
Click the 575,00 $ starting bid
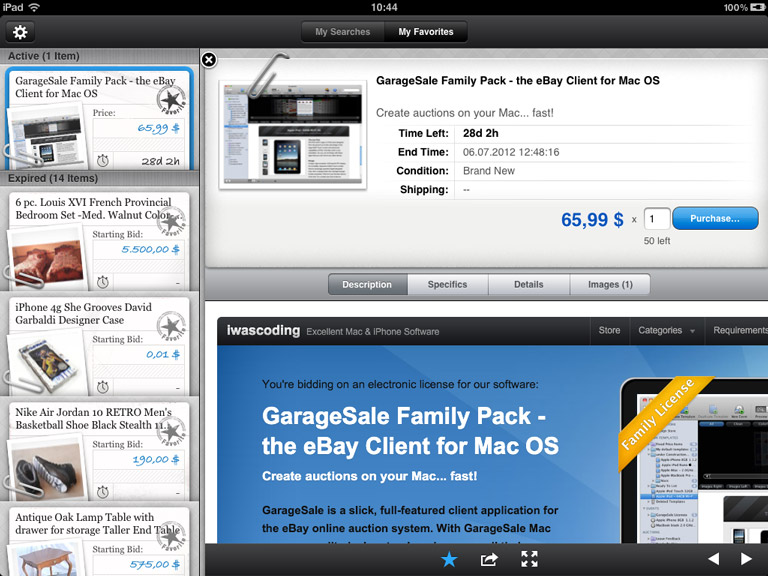[154, 564]
